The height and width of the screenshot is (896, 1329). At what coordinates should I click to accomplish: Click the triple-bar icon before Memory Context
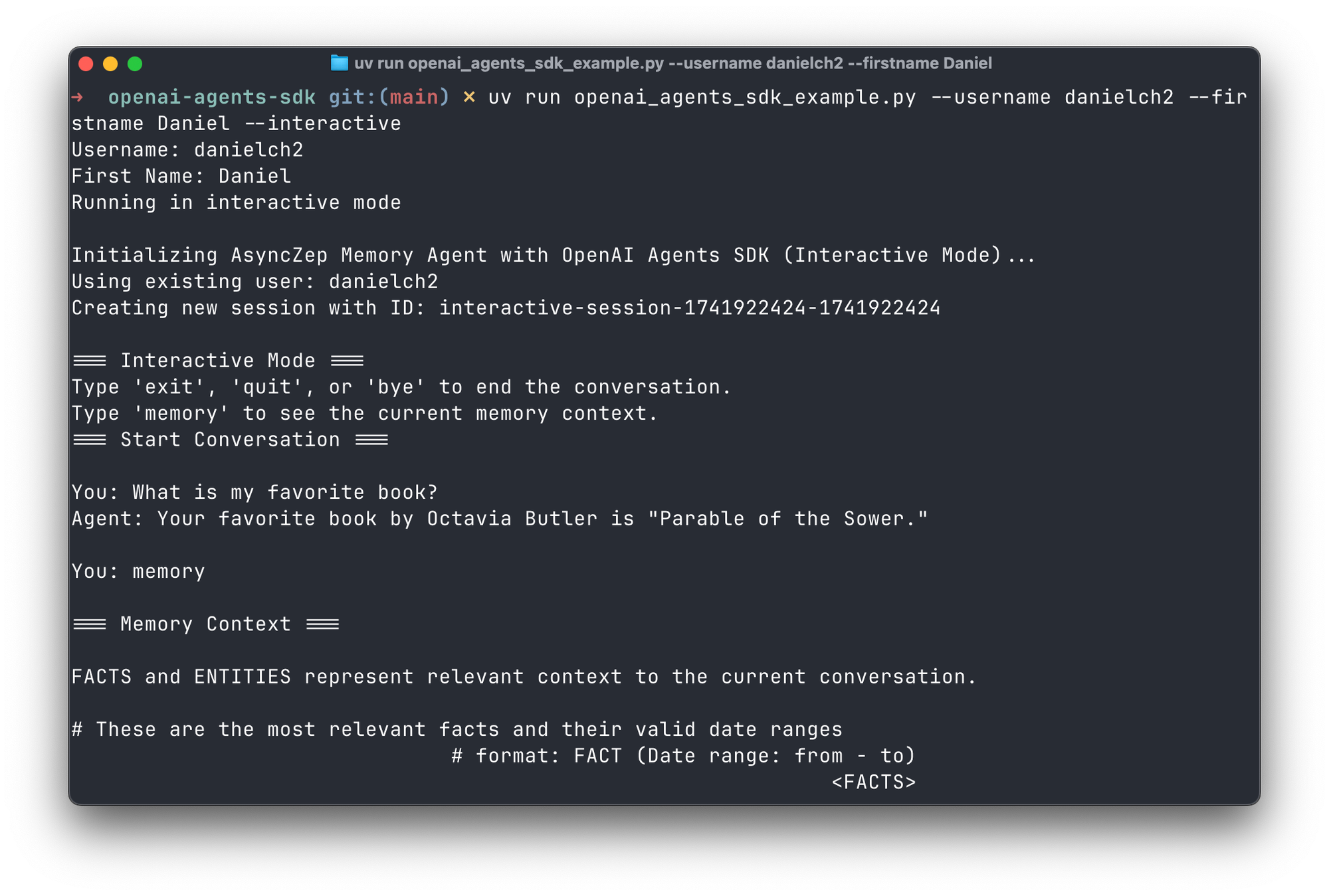[x=90, y=623]
